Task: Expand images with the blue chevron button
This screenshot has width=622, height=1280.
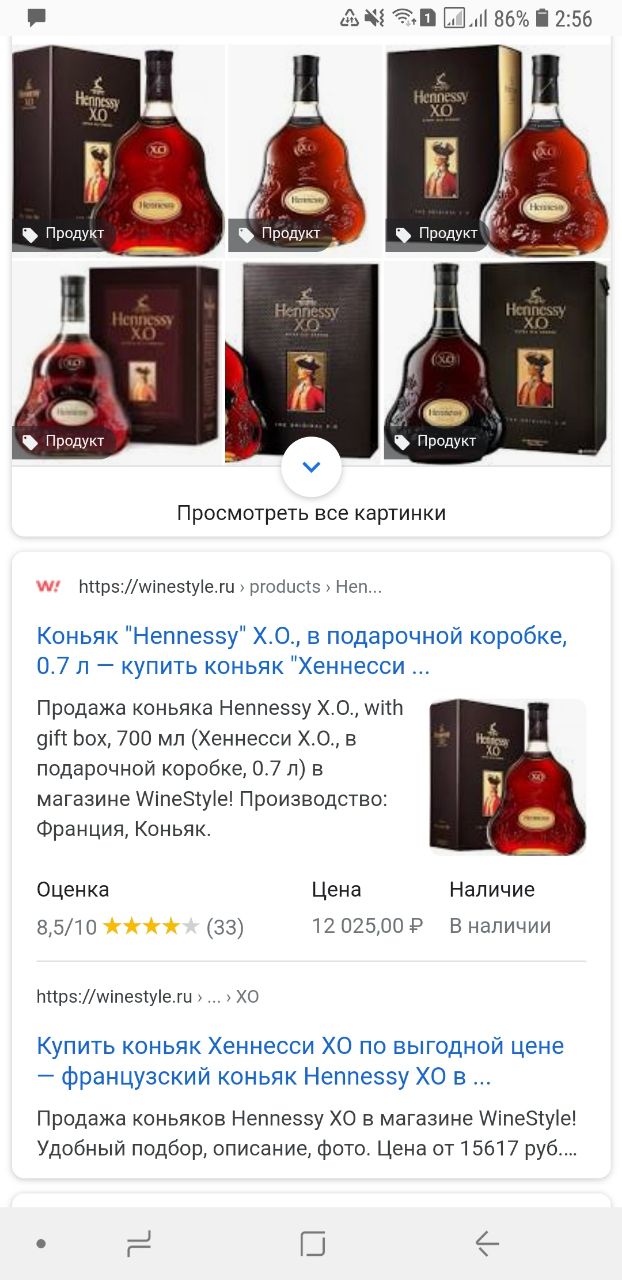Action: [311, 467]
